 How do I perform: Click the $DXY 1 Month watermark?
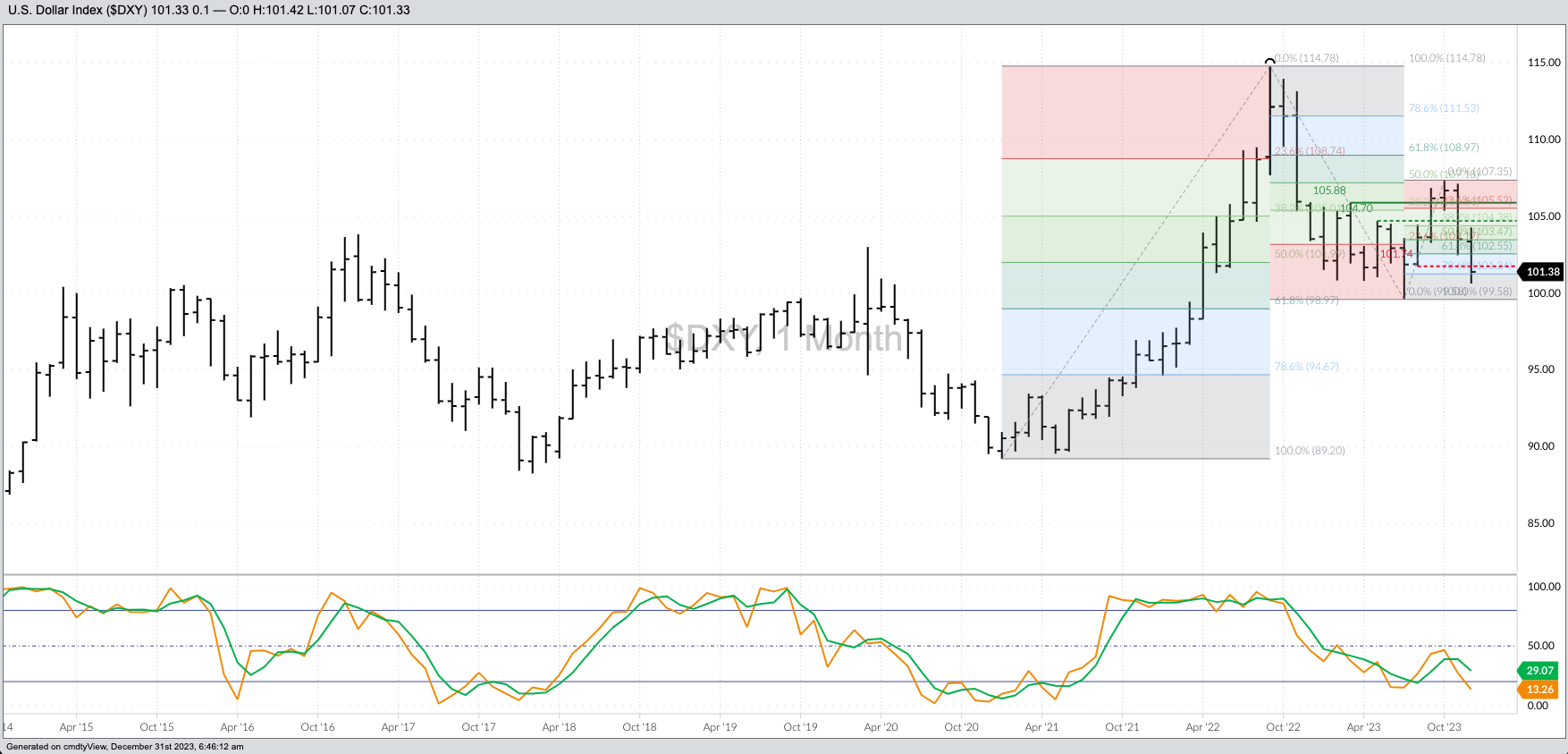(x=784, y=338)
